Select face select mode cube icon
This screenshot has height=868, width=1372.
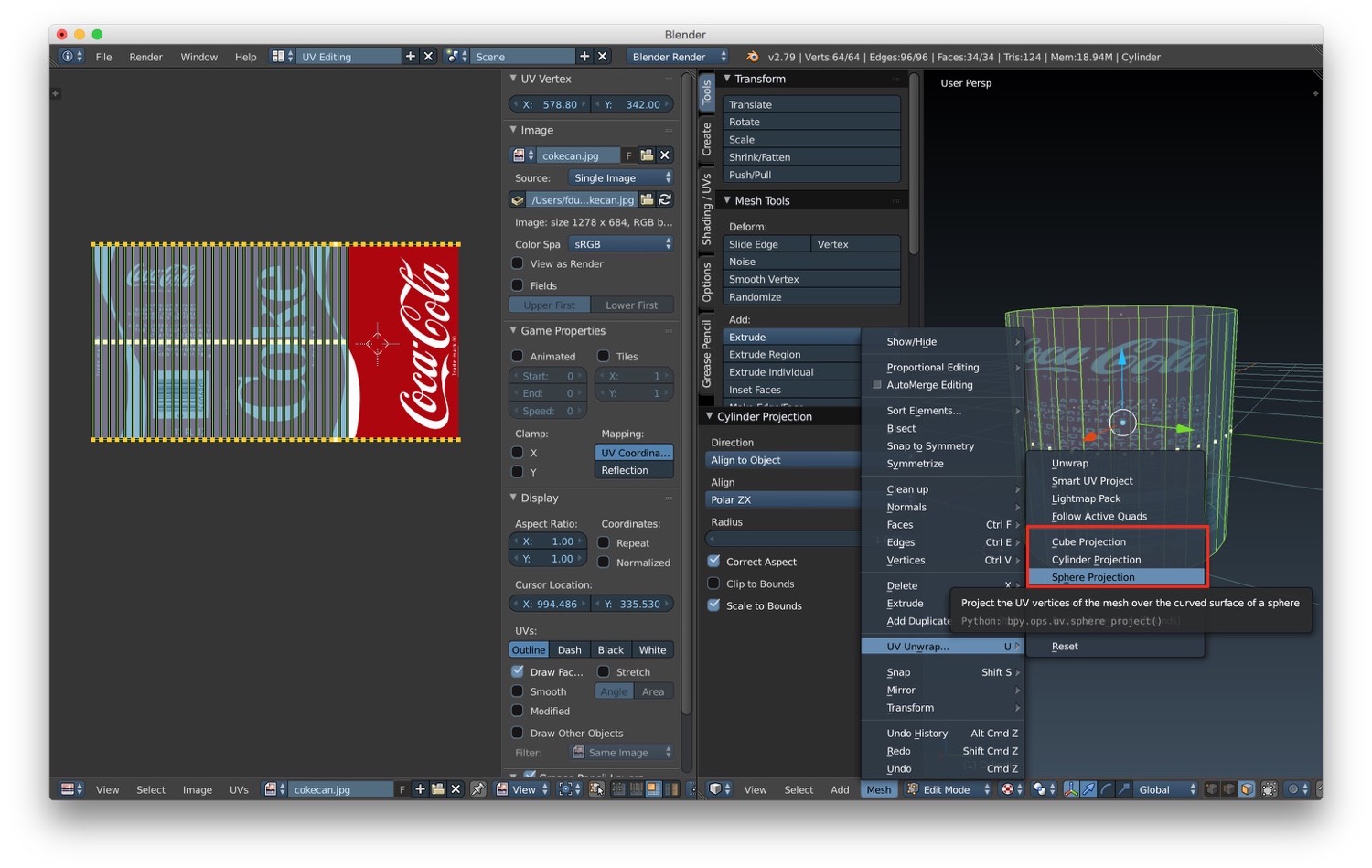pos(1247,789)
